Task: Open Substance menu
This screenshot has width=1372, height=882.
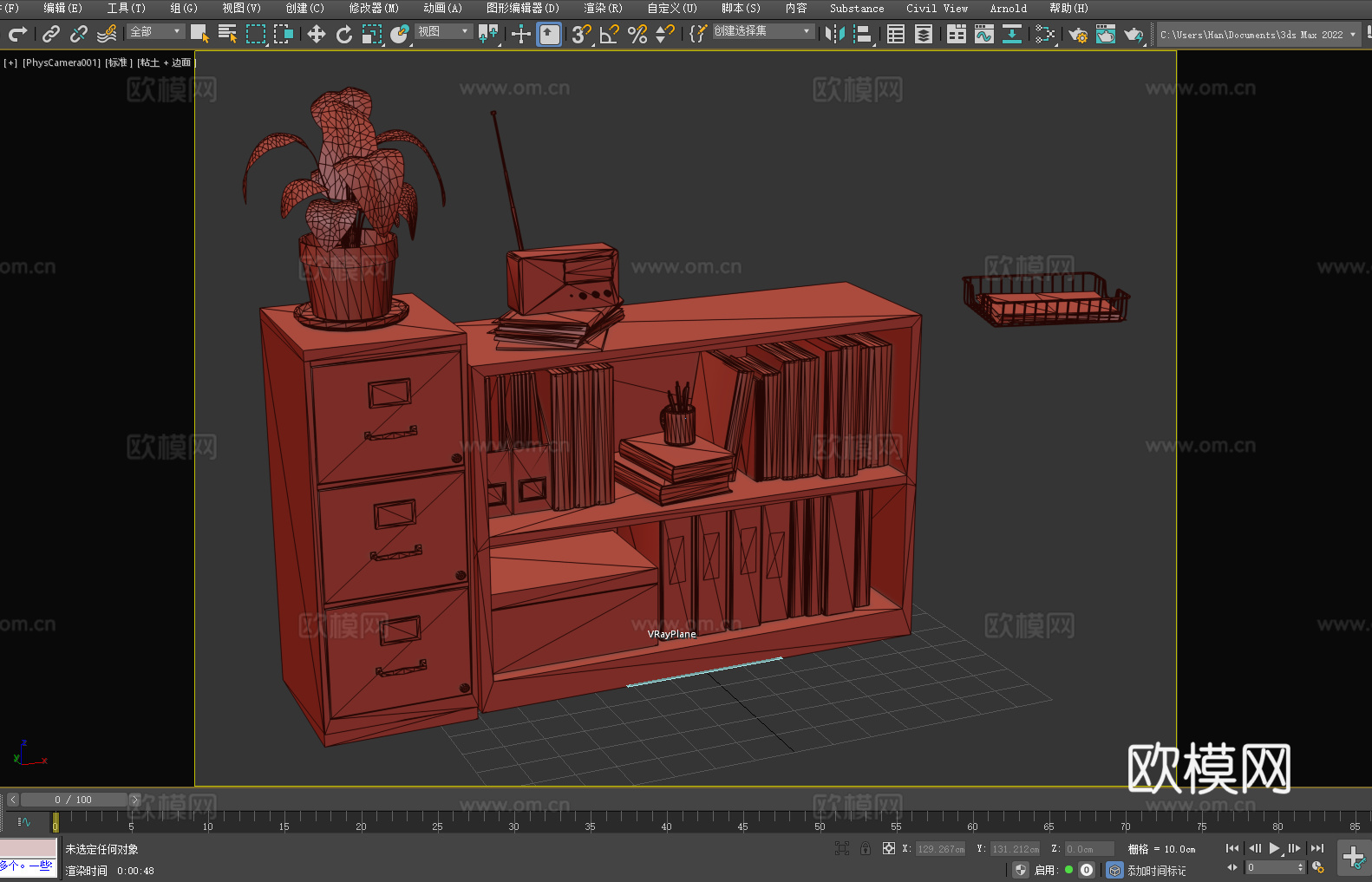Action: pyautogui.click(x=857, y=8)
